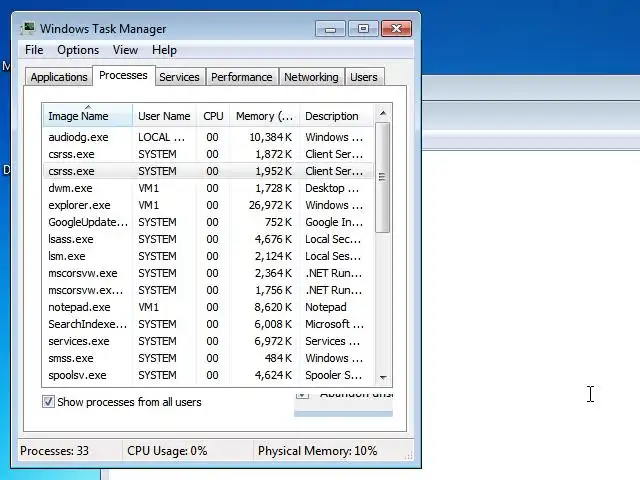The image size is (640, 480).
Task: Click the 10,384 K memory value
Action: [x=271, y=137]
